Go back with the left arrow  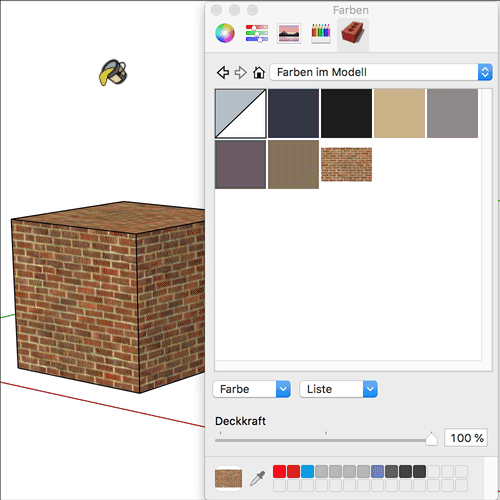coord(223,72)
